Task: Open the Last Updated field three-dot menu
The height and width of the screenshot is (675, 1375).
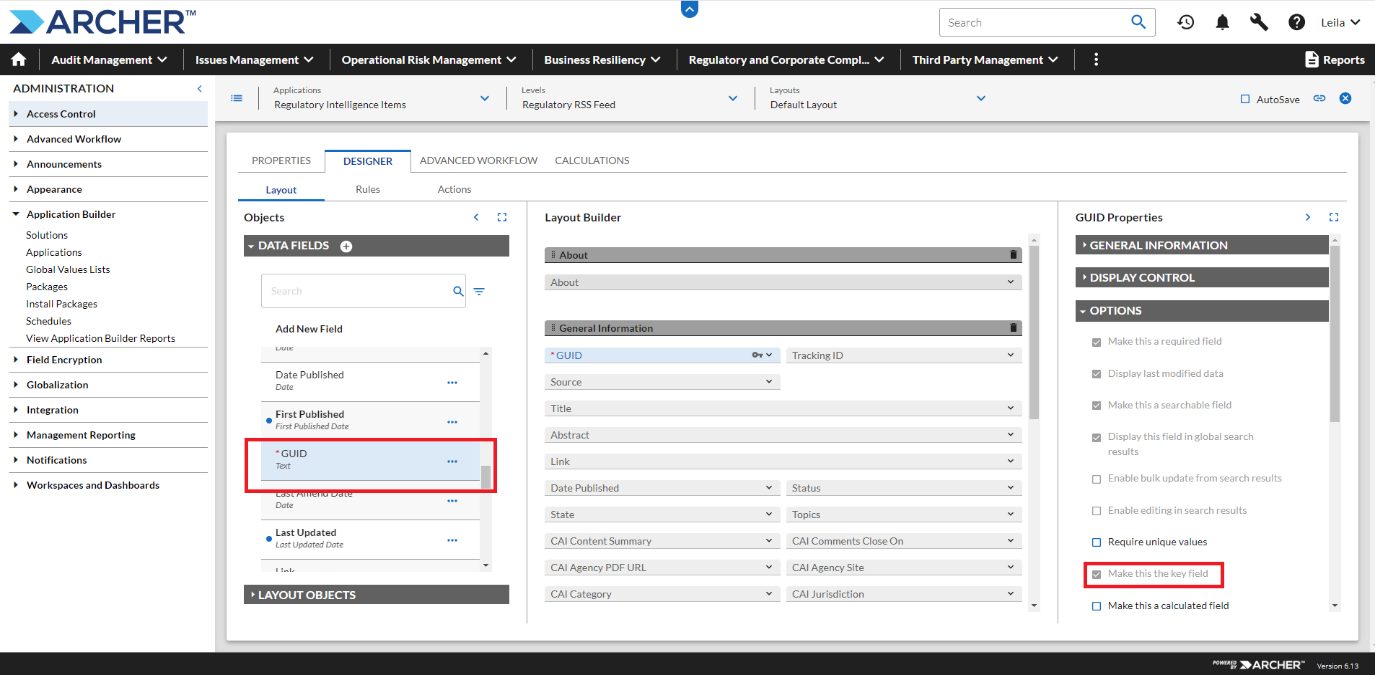Action: (452, 540)
